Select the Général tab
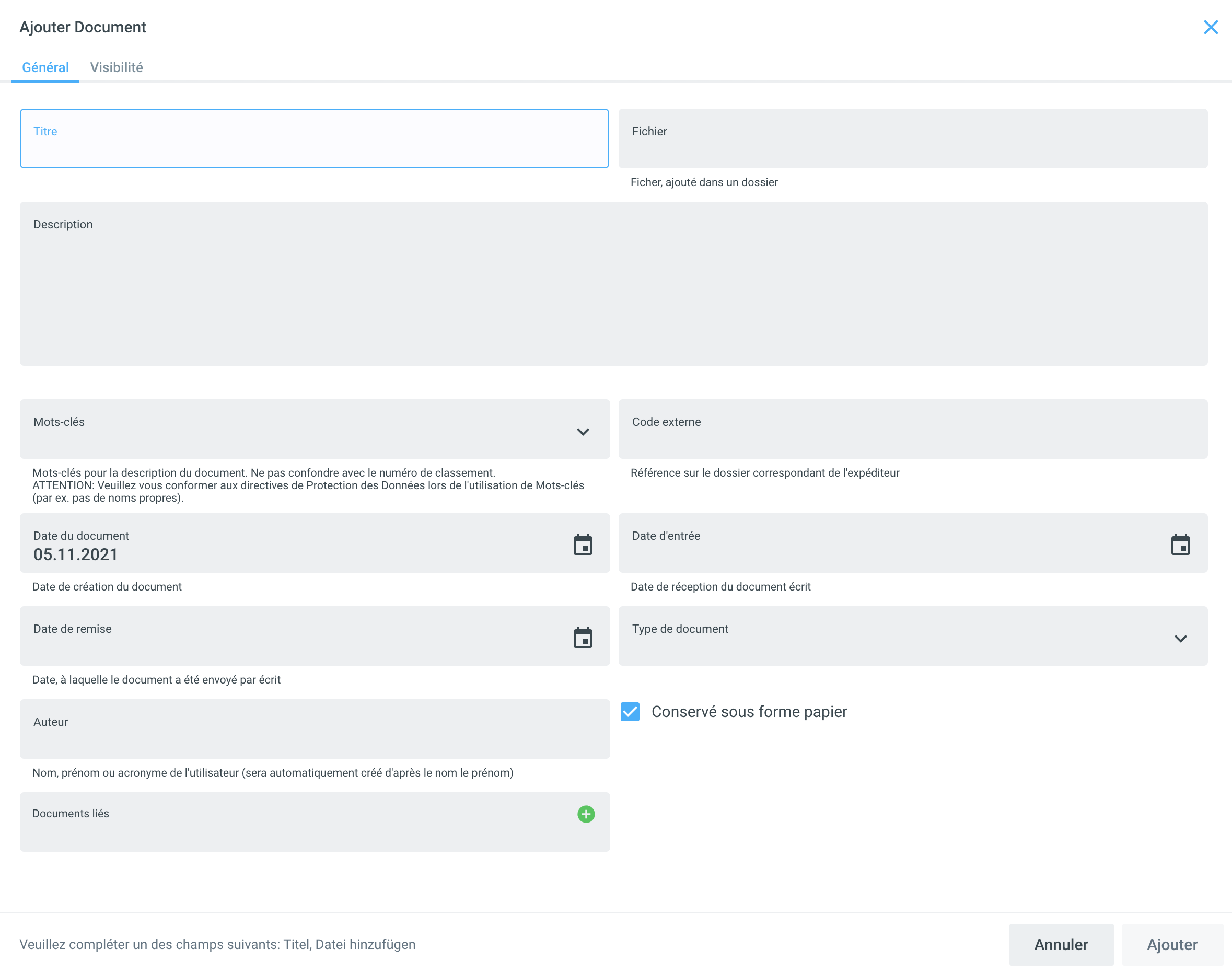Screen dimensions: 1232x972 pos(45,67)
